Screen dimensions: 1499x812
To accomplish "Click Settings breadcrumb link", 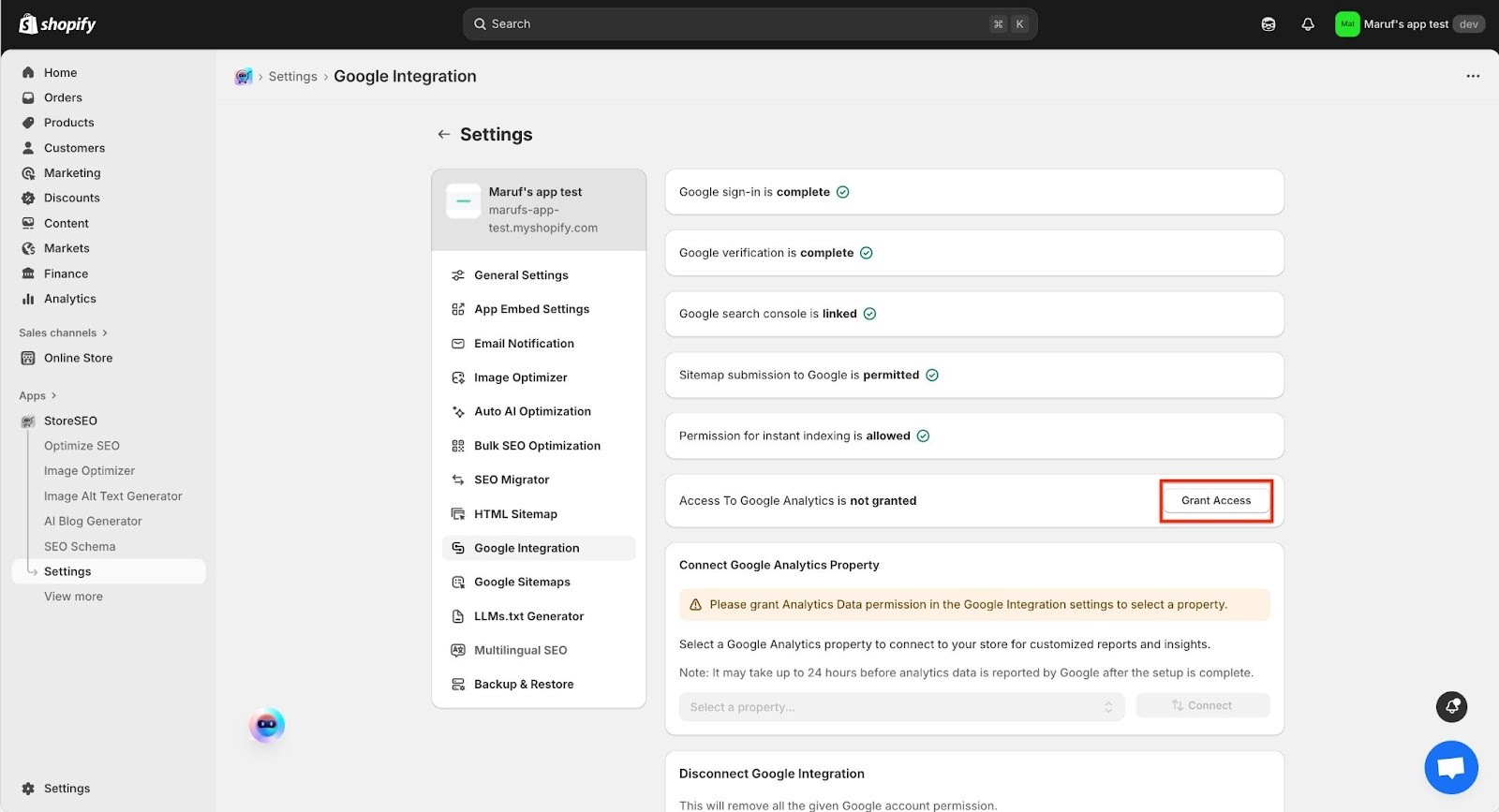I will click(293, 77).
